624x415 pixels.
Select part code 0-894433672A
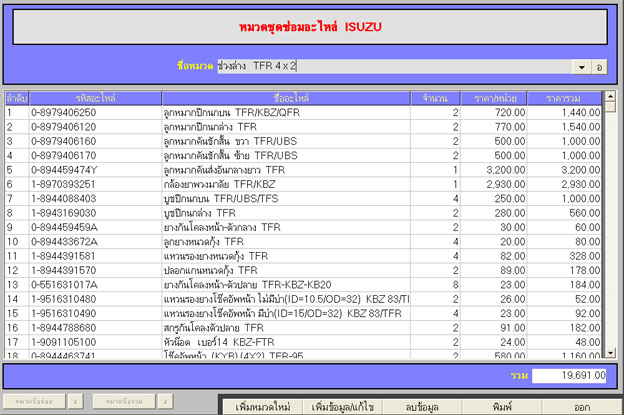pyautogui.click(x=64, y=242)
